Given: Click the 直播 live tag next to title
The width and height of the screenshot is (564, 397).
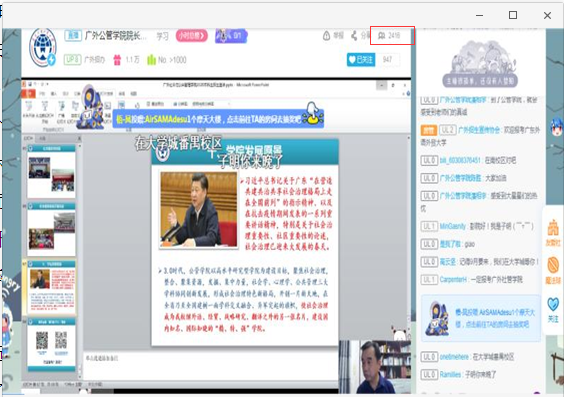Looking at the screenshot, I should click(x=73, y=36).
